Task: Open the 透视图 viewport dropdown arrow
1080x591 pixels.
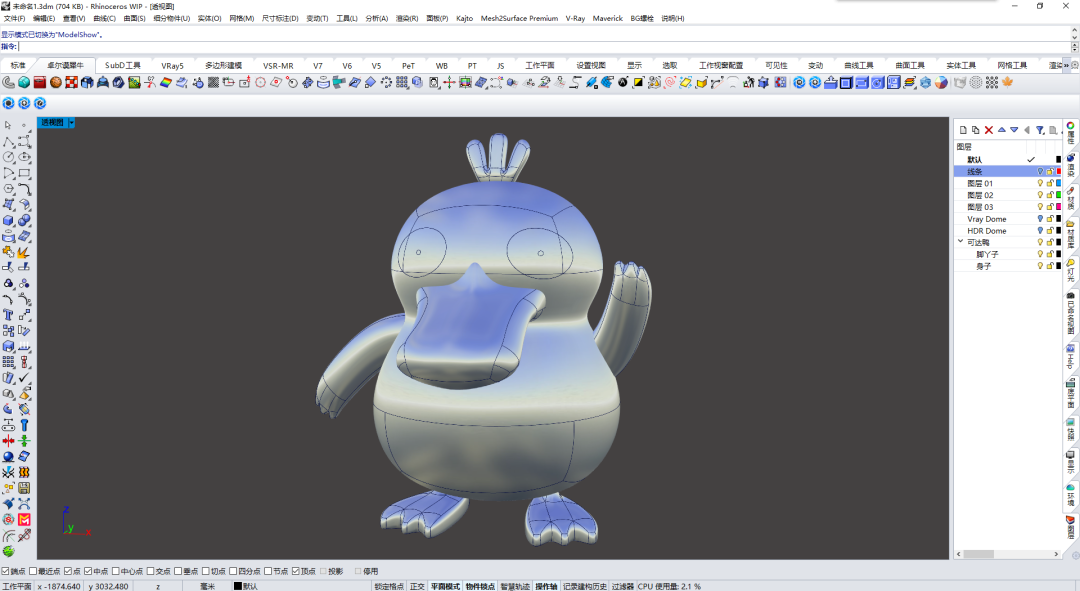Action: 72,123
